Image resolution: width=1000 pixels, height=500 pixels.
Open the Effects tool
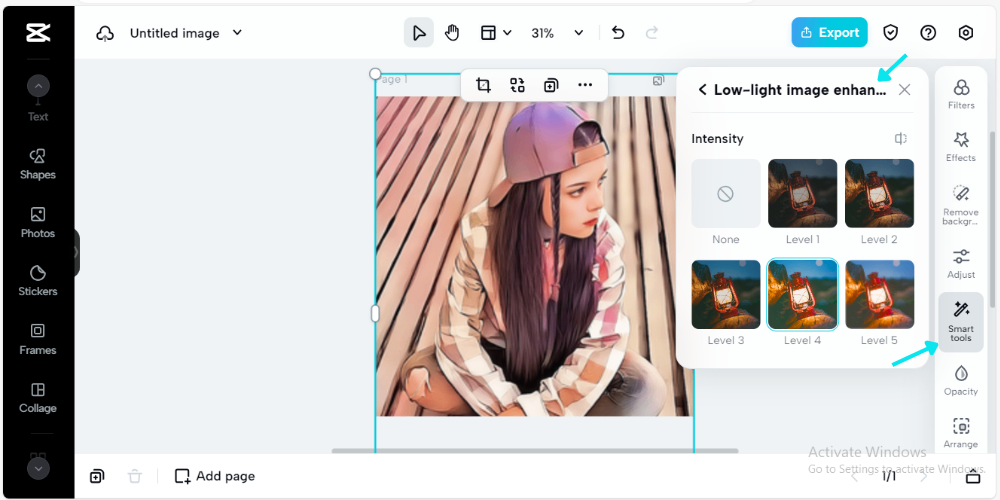tap(961, 147)
